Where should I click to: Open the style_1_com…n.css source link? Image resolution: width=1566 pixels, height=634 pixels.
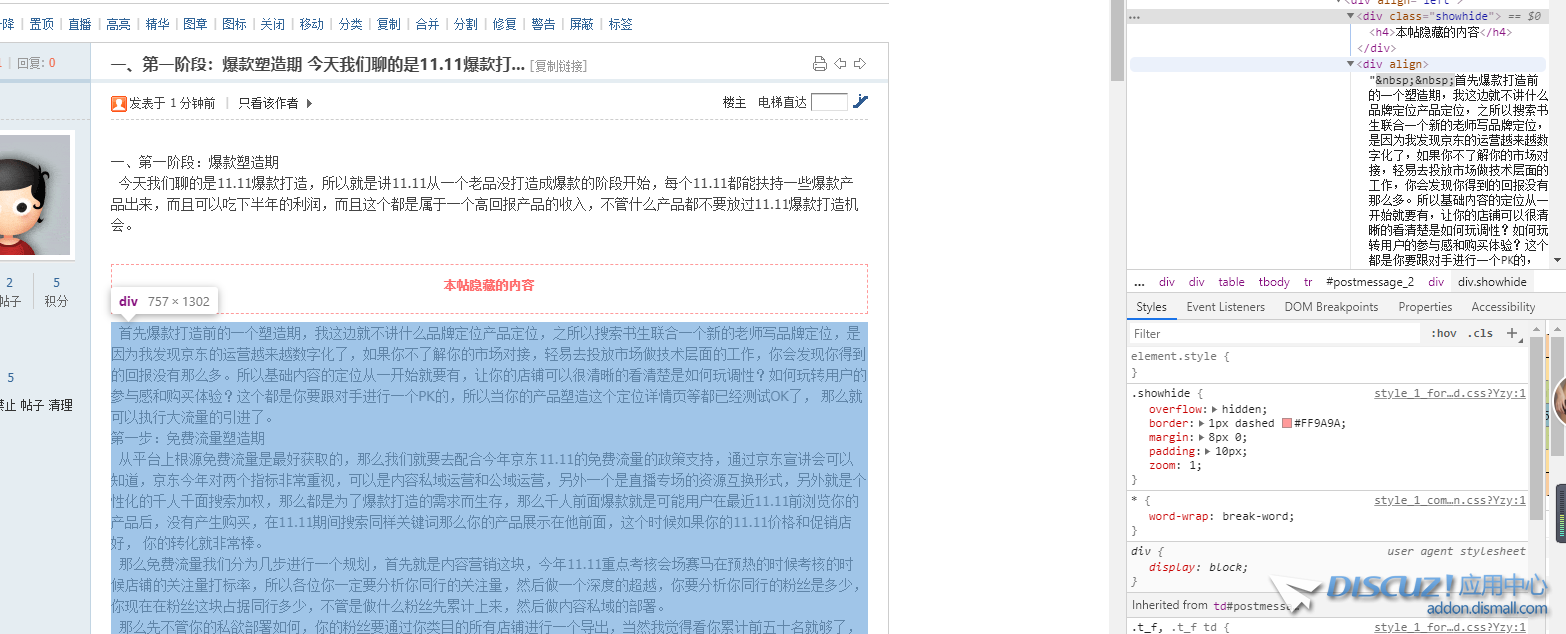(1450, 500)
